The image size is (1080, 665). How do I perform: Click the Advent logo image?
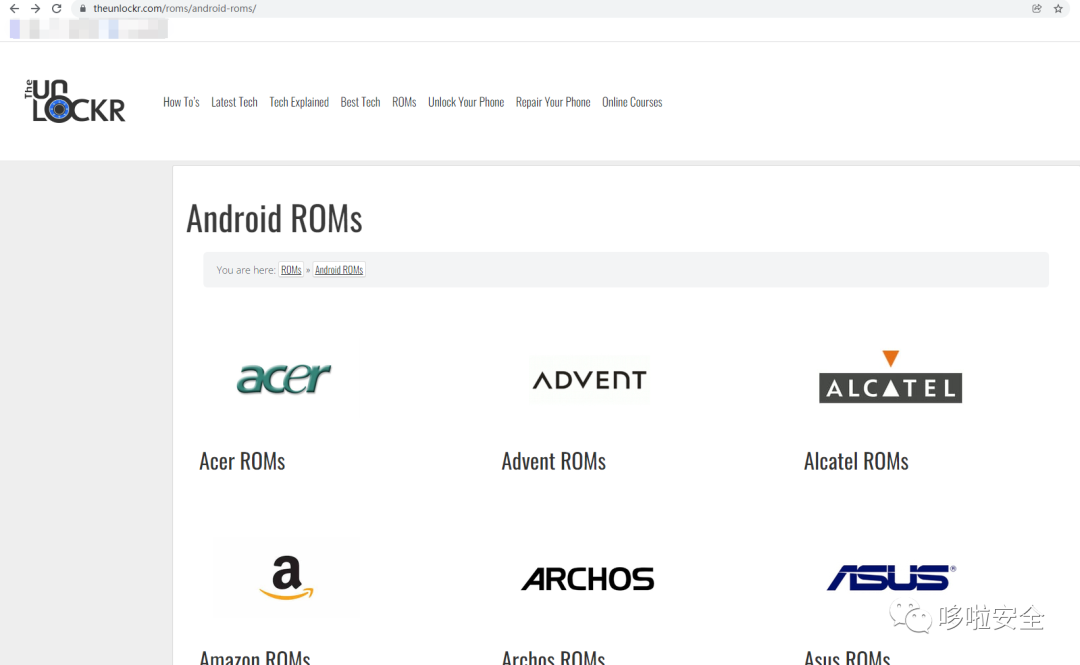point(589,380)
